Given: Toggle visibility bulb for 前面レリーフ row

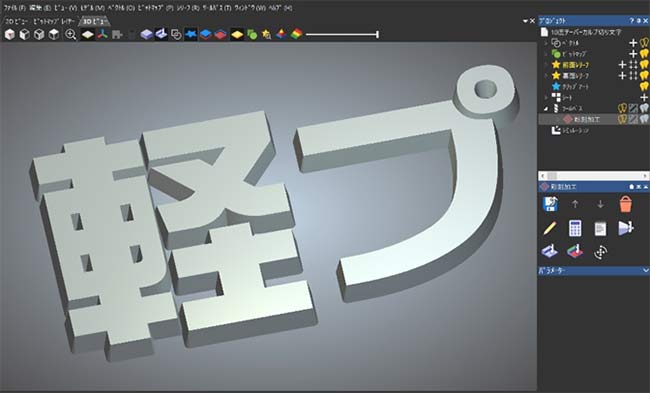Looking at the screenshot, I should point(644,64).
